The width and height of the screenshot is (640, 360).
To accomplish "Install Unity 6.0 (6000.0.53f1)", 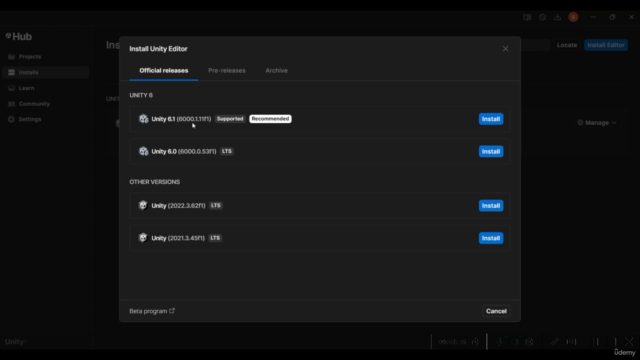I will 491,151.
